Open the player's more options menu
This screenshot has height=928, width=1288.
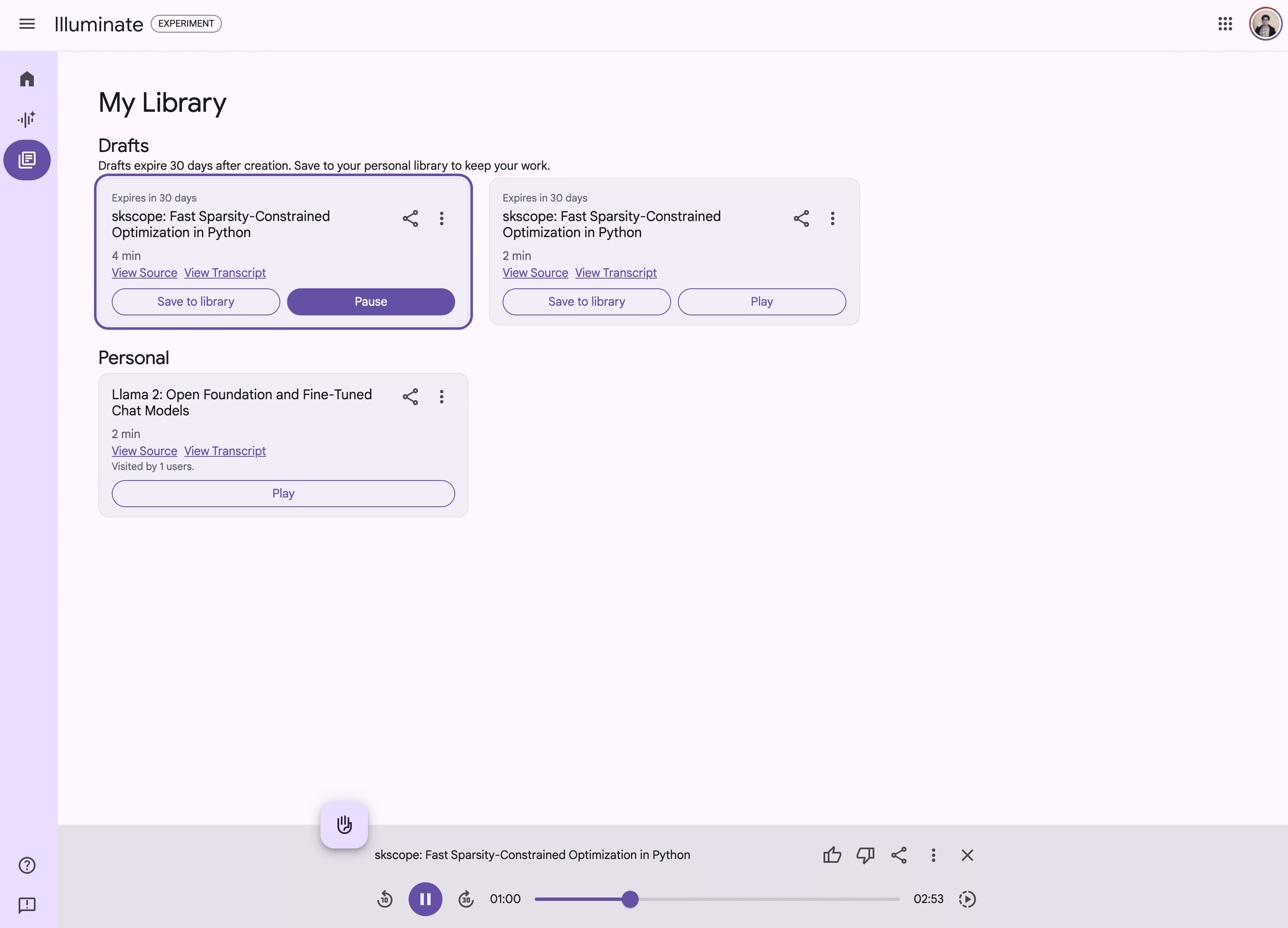click(x=933, y=855)
